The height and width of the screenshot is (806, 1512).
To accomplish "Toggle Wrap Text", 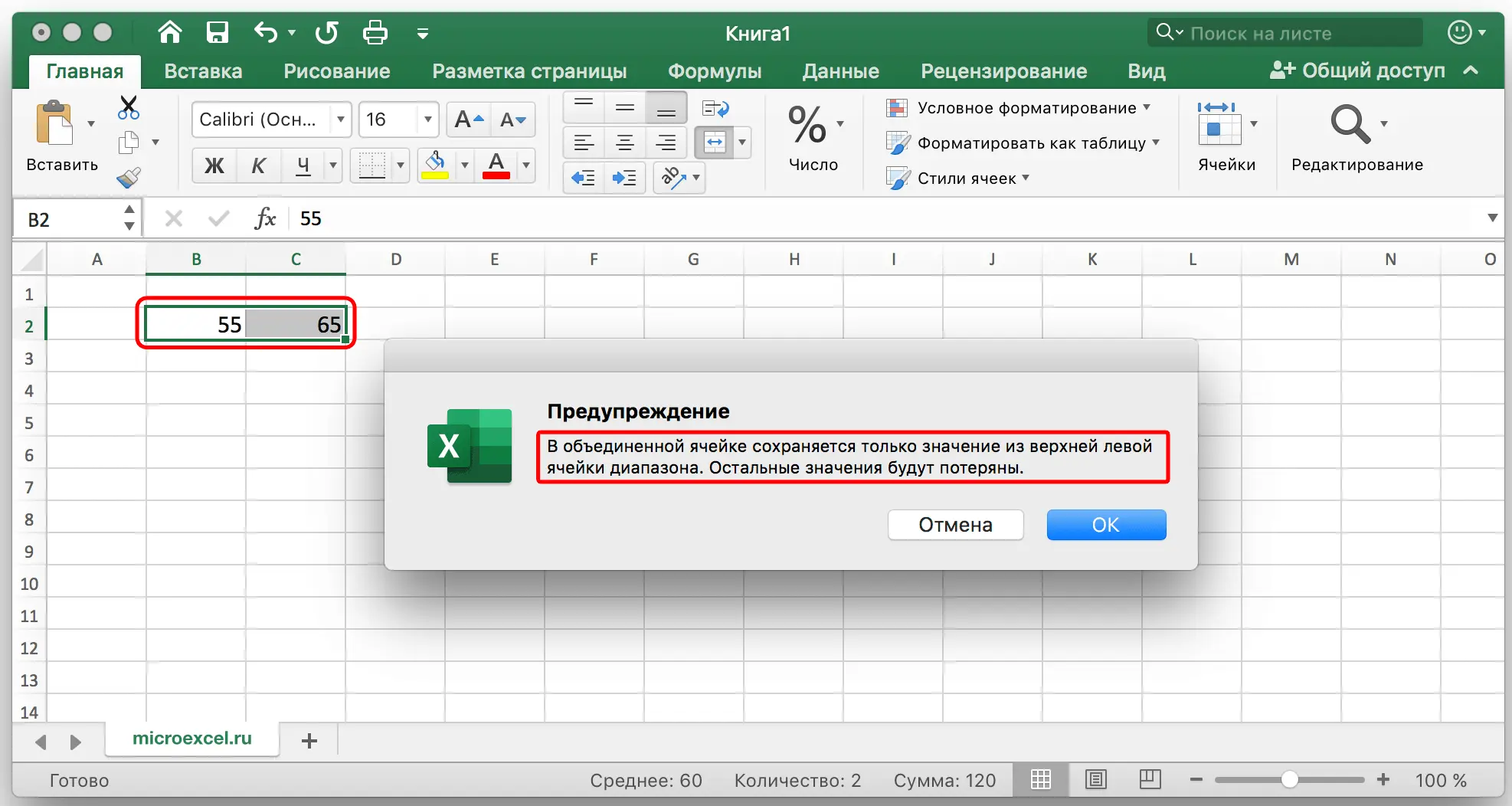I will click(x=715, y=108).
